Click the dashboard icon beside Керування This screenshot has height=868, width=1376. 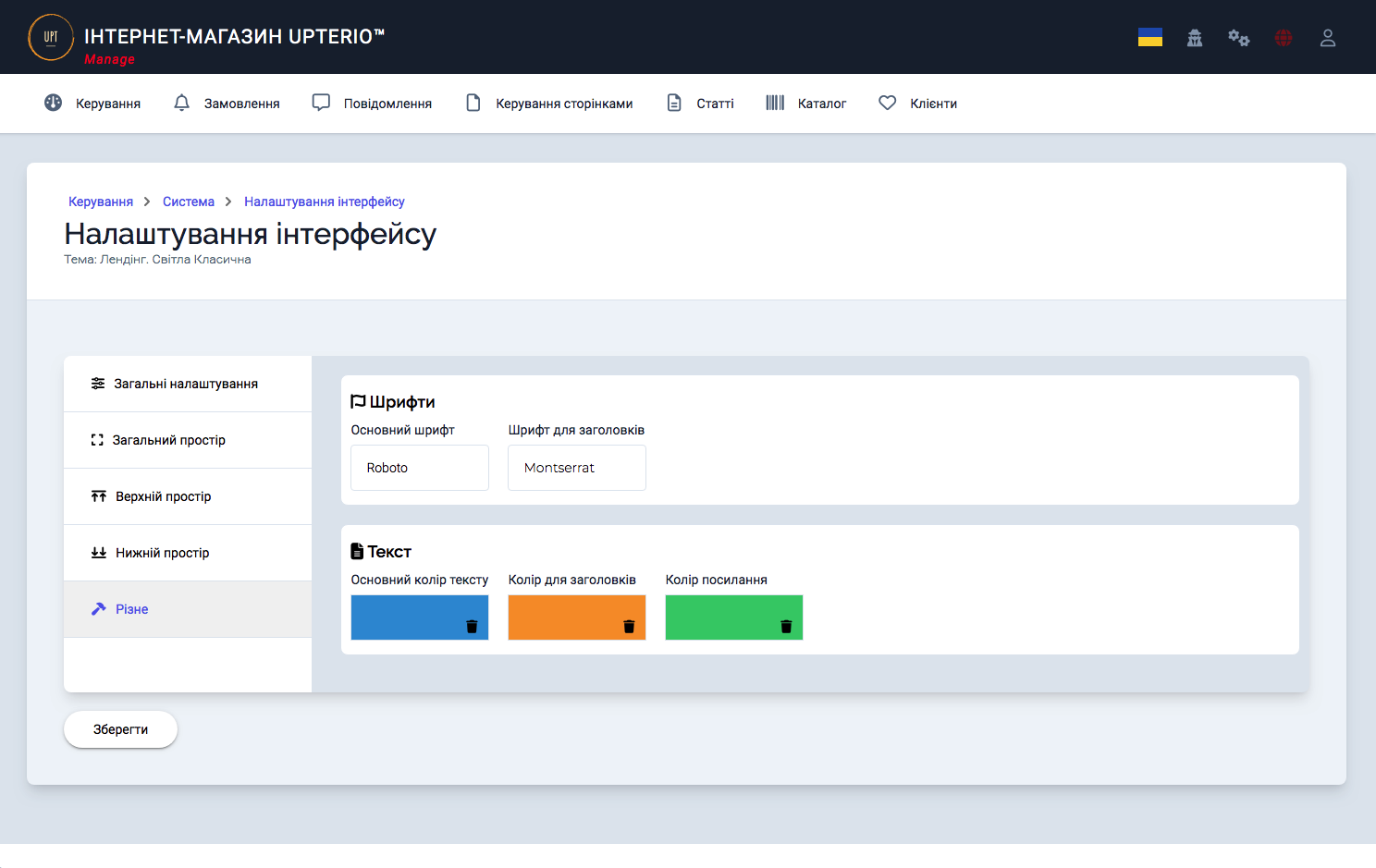click(x=54, y=103)
